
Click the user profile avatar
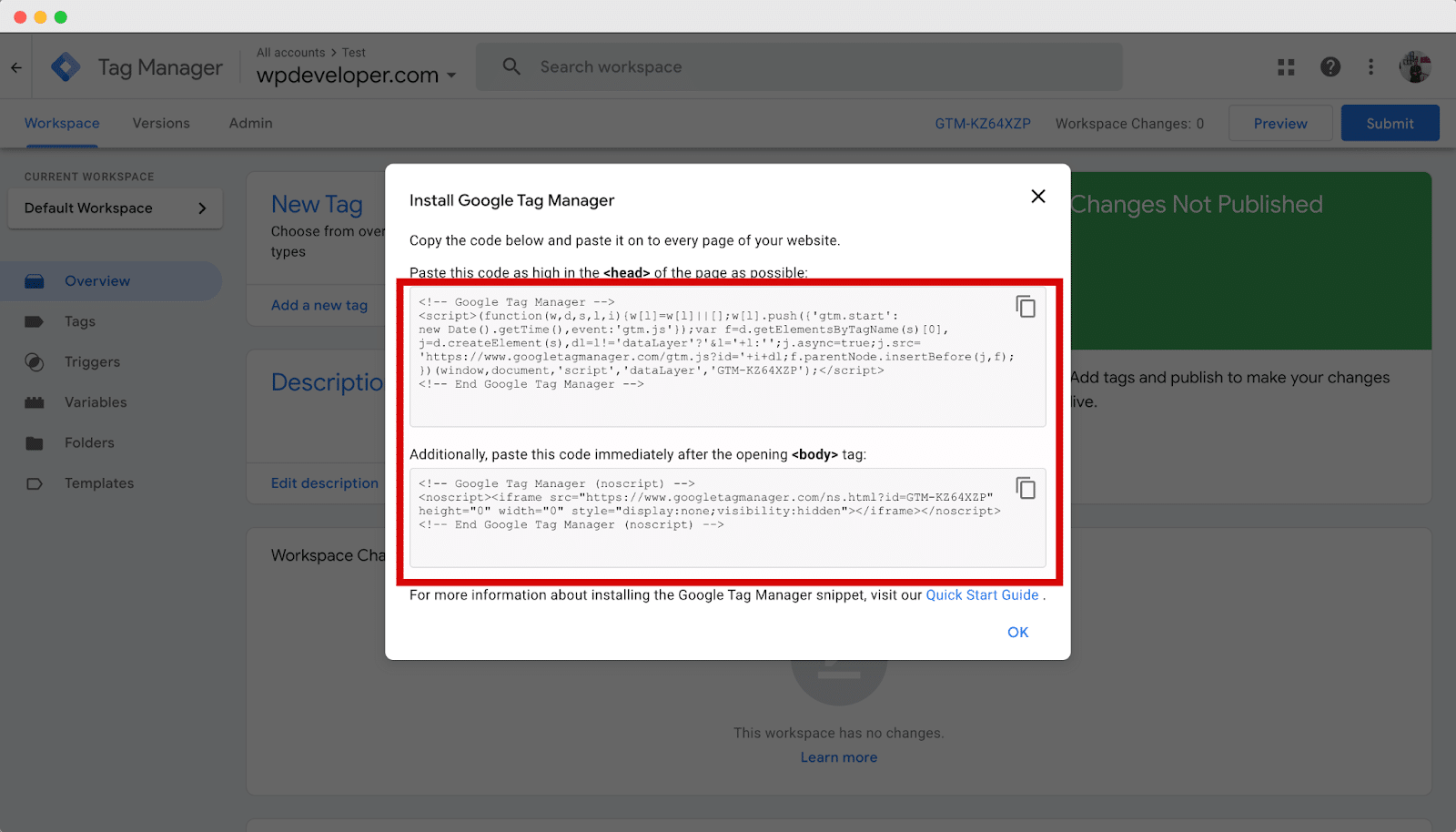click(1415, 66)
